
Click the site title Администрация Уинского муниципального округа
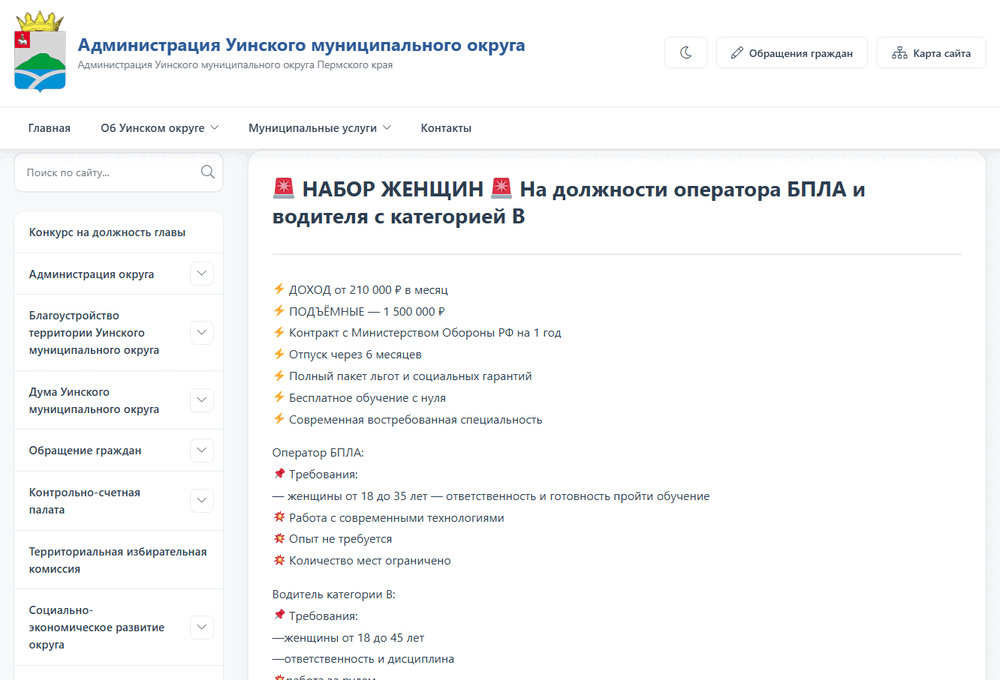pyautogui.click(x=301, y=45)
